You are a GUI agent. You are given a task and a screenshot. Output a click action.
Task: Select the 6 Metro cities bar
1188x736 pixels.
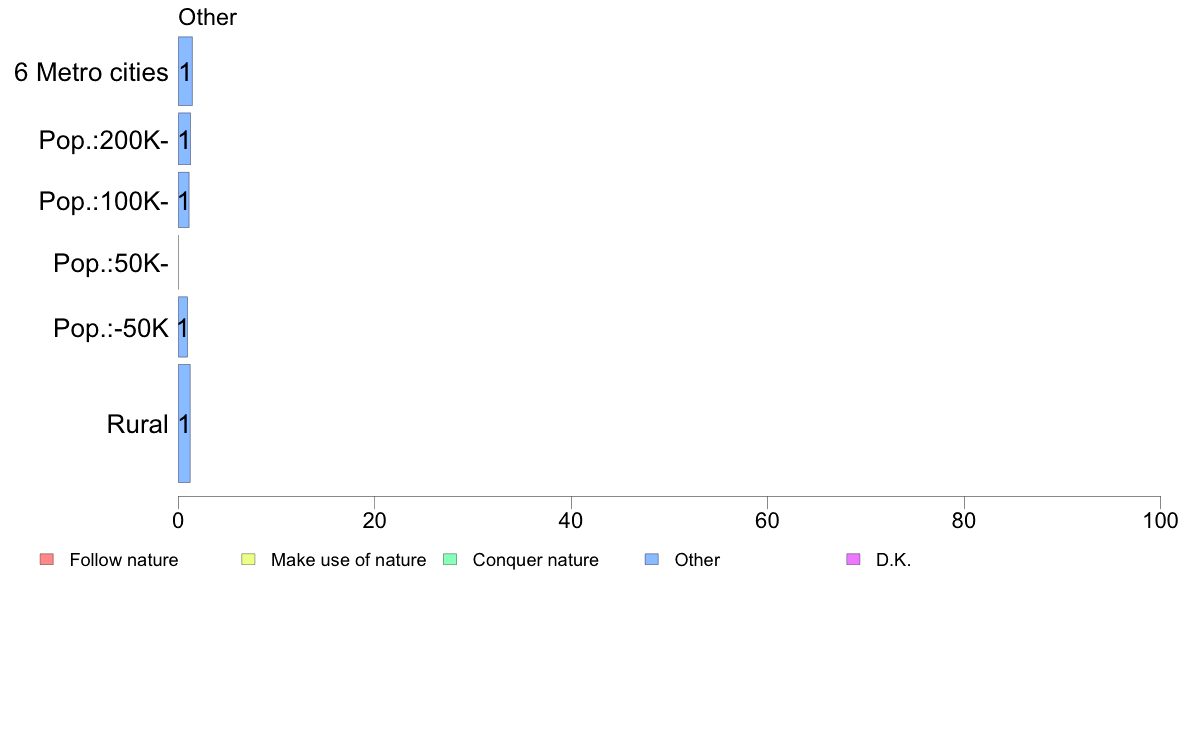(x=185, y=71)
